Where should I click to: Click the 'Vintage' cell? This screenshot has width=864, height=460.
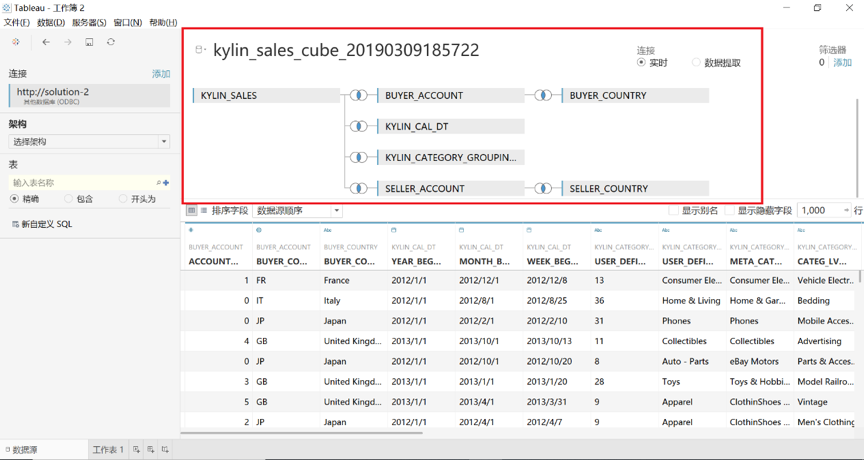pos(812,402)
